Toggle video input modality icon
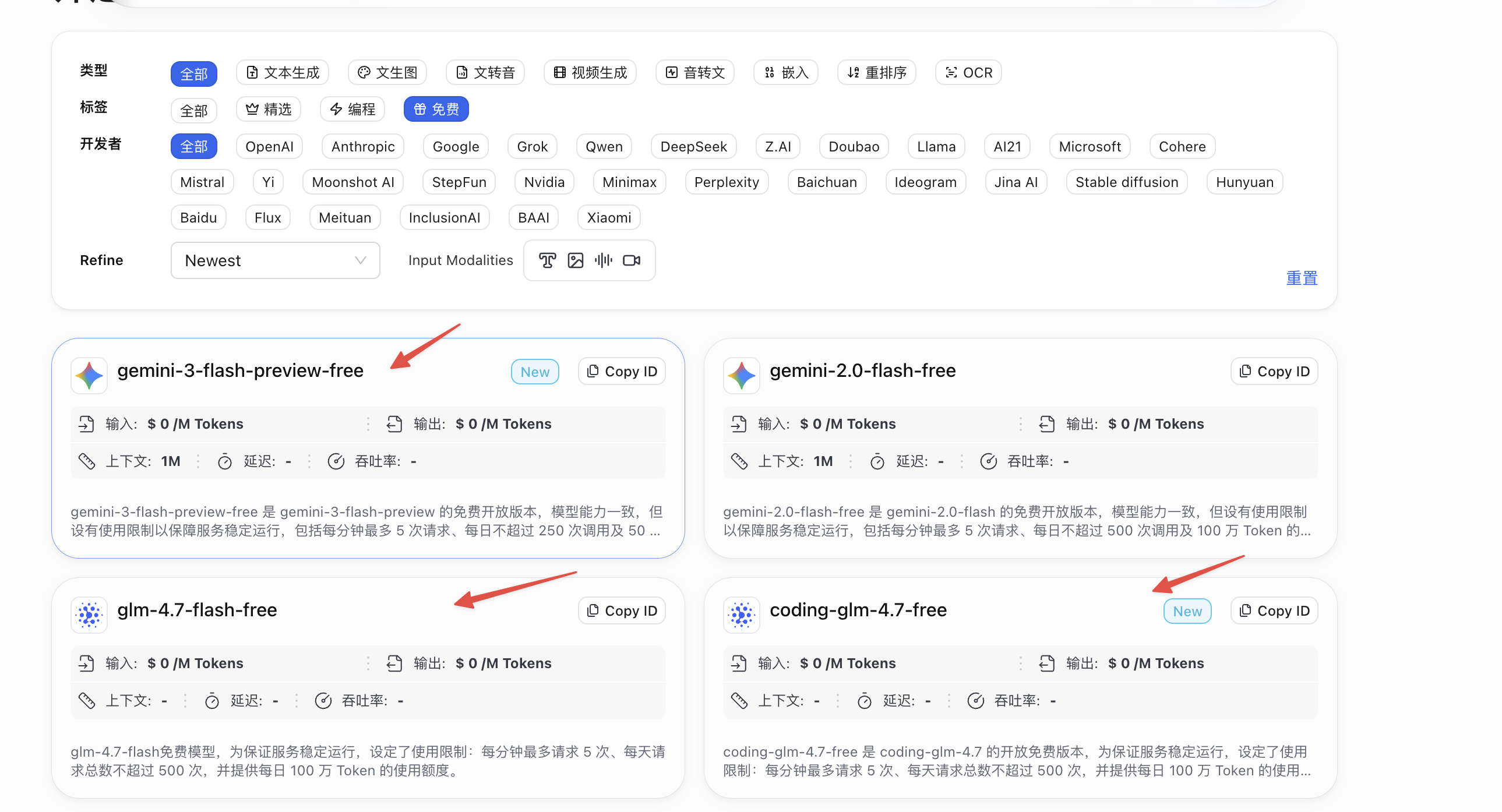 tap(632, 260)
